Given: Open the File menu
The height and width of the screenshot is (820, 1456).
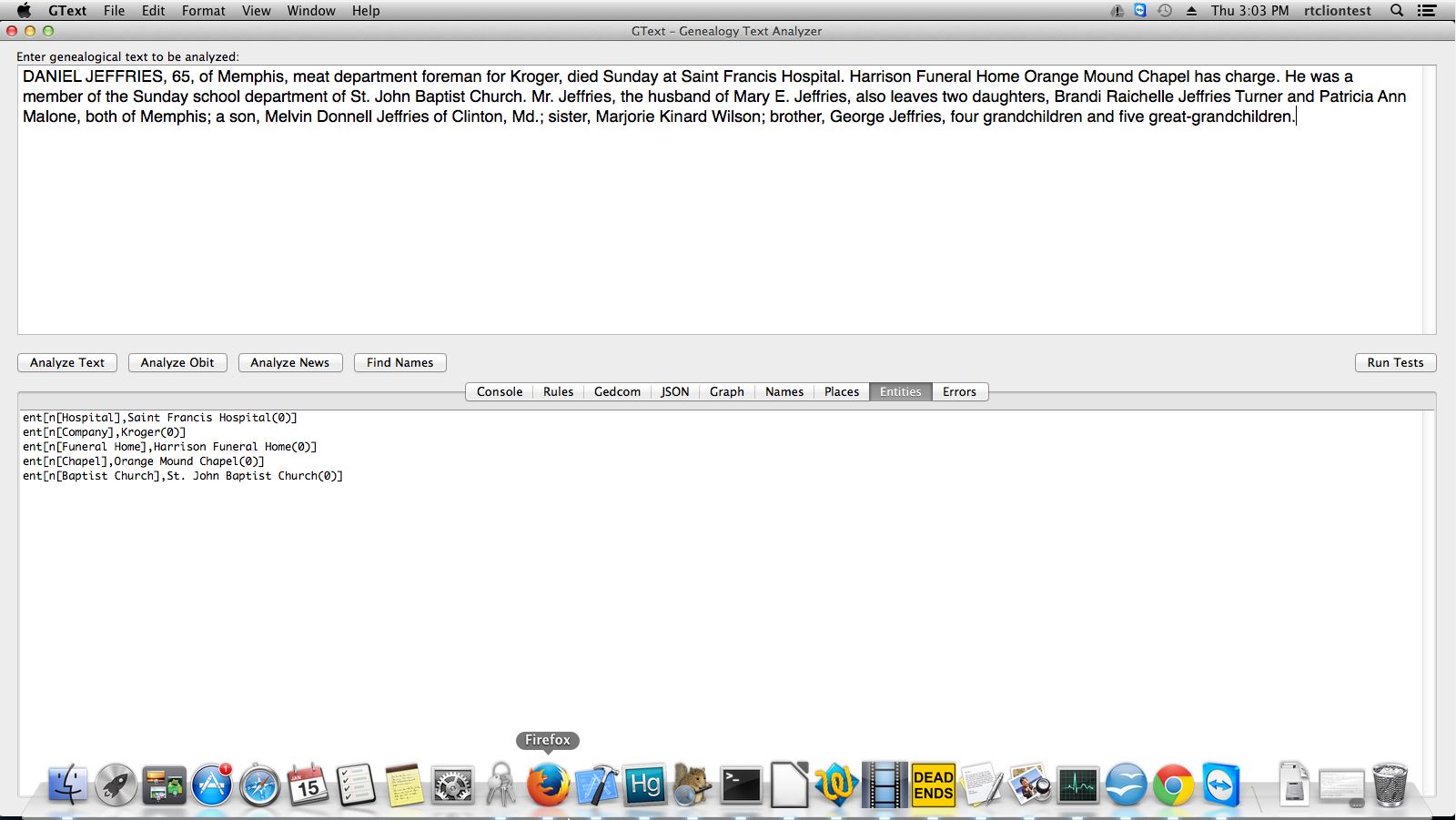Looking at the screenshot, I should pos(114,11).
